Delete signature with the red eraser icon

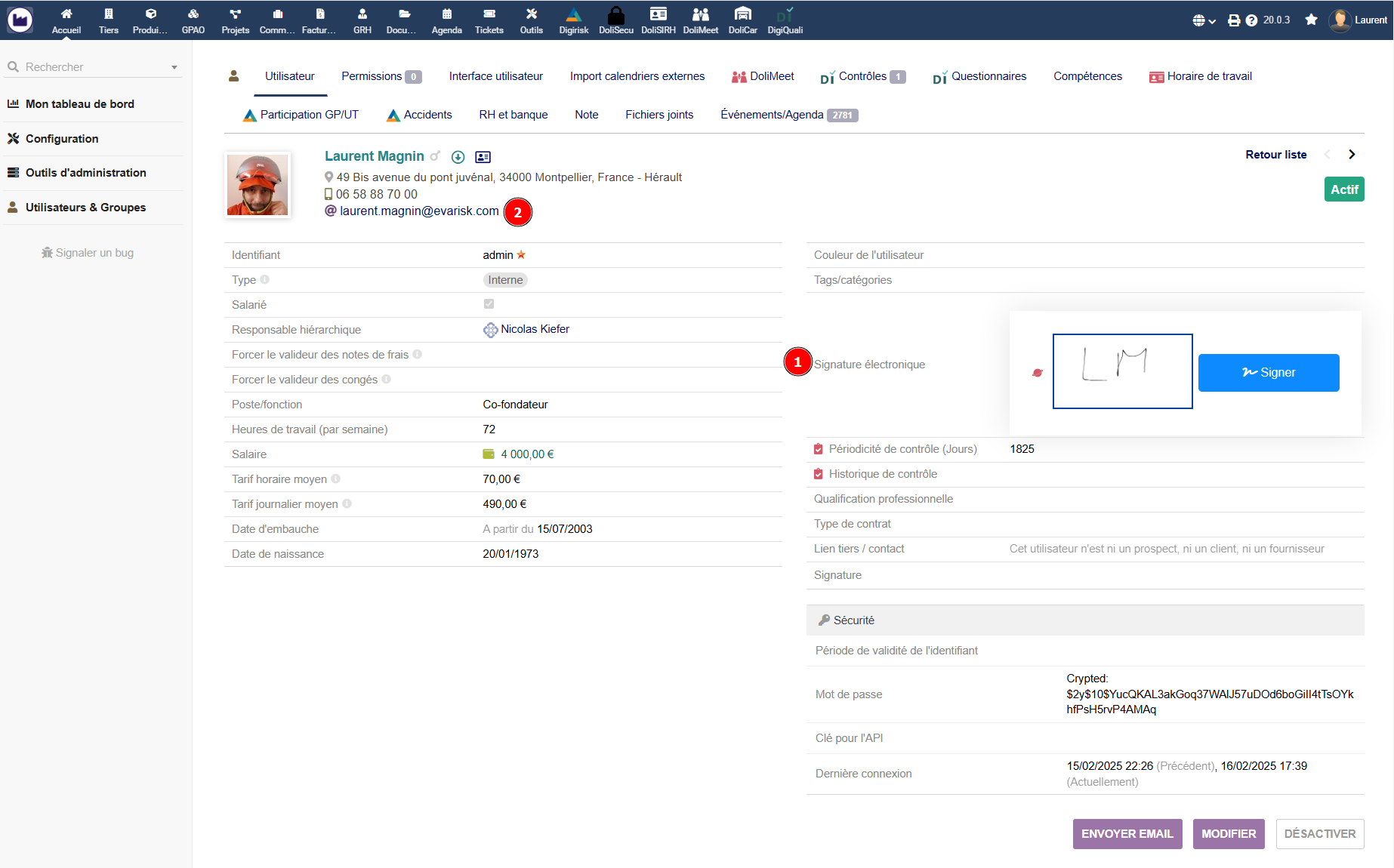(1037, 373)
